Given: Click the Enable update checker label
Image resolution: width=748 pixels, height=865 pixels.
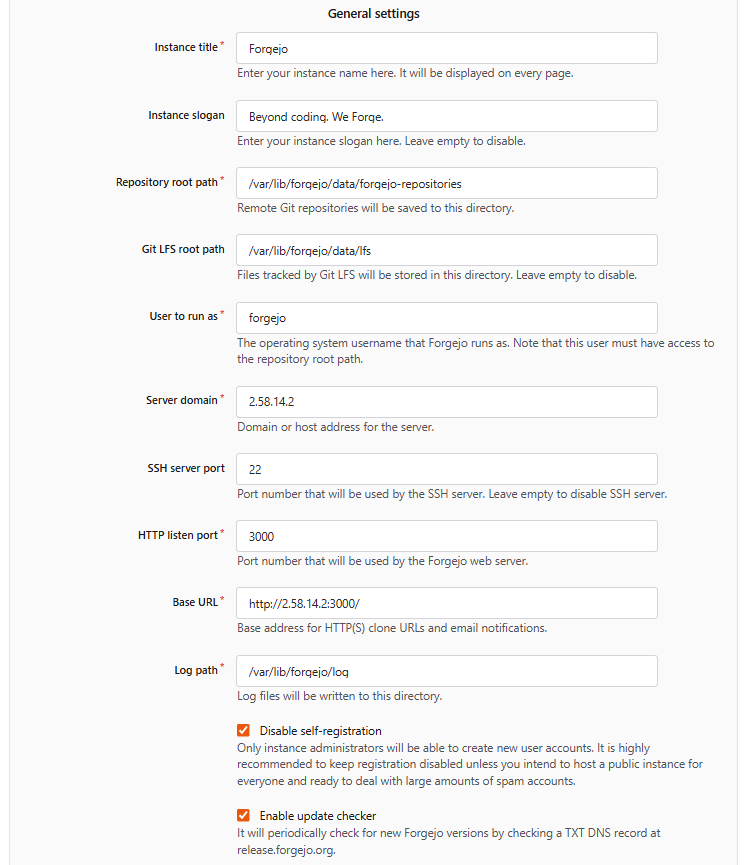Looking at the screenshot, I should click(x=320, y=815).
